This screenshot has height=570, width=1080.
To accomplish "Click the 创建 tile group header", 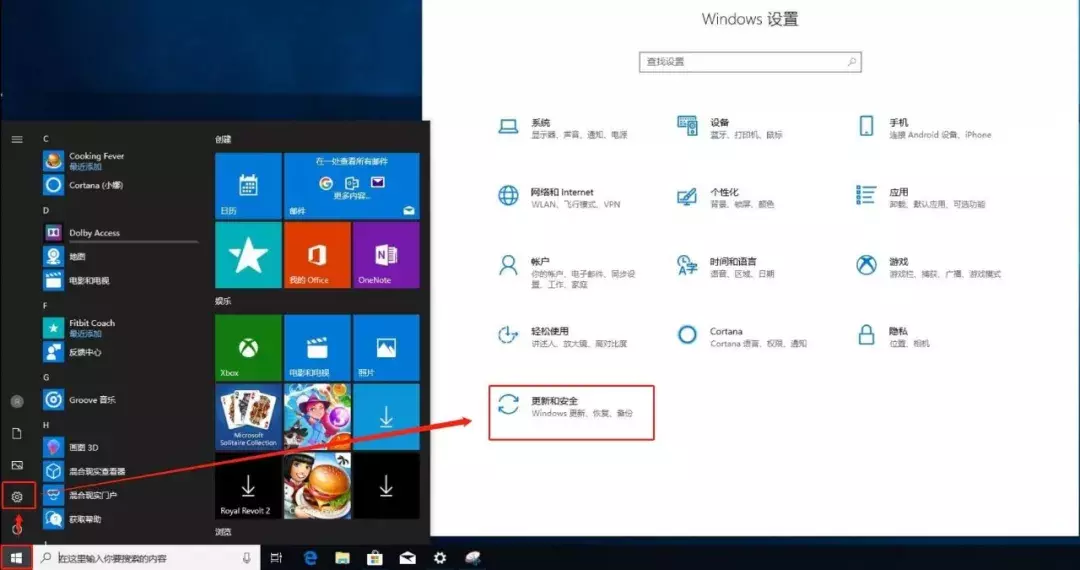I will coord(223,139).
